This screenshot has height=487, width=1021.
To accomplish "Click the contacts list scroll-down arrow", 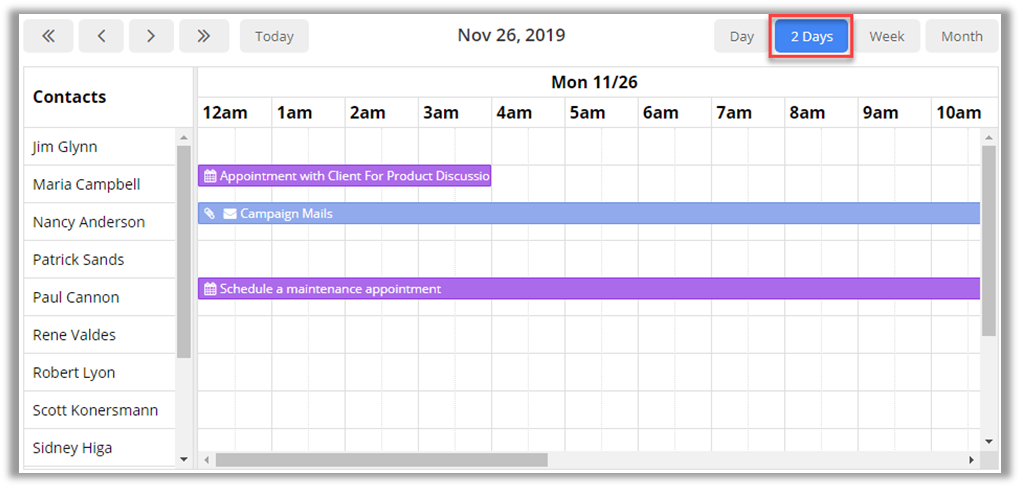I will pyautogui.click(x=183, y=458).
